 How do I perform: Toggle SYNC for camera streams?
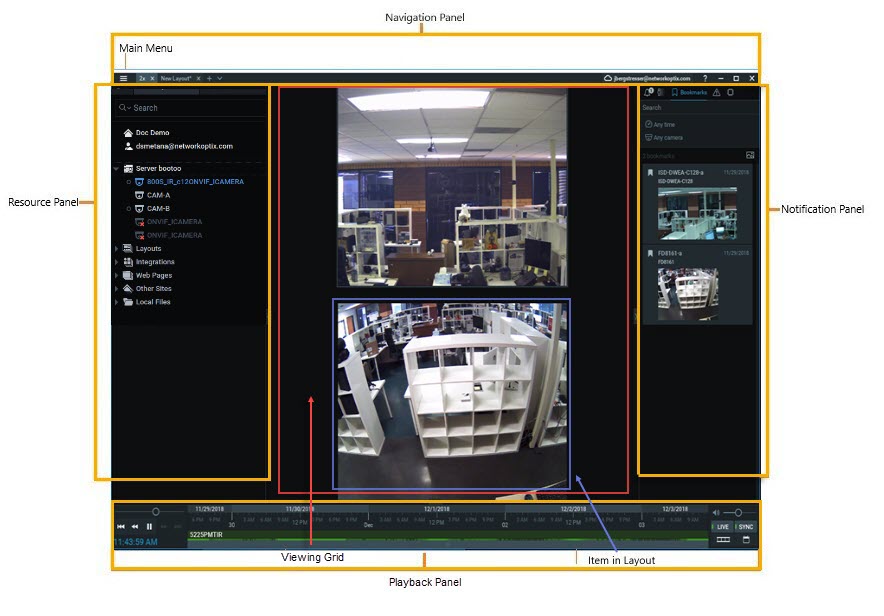click(745, 526)
